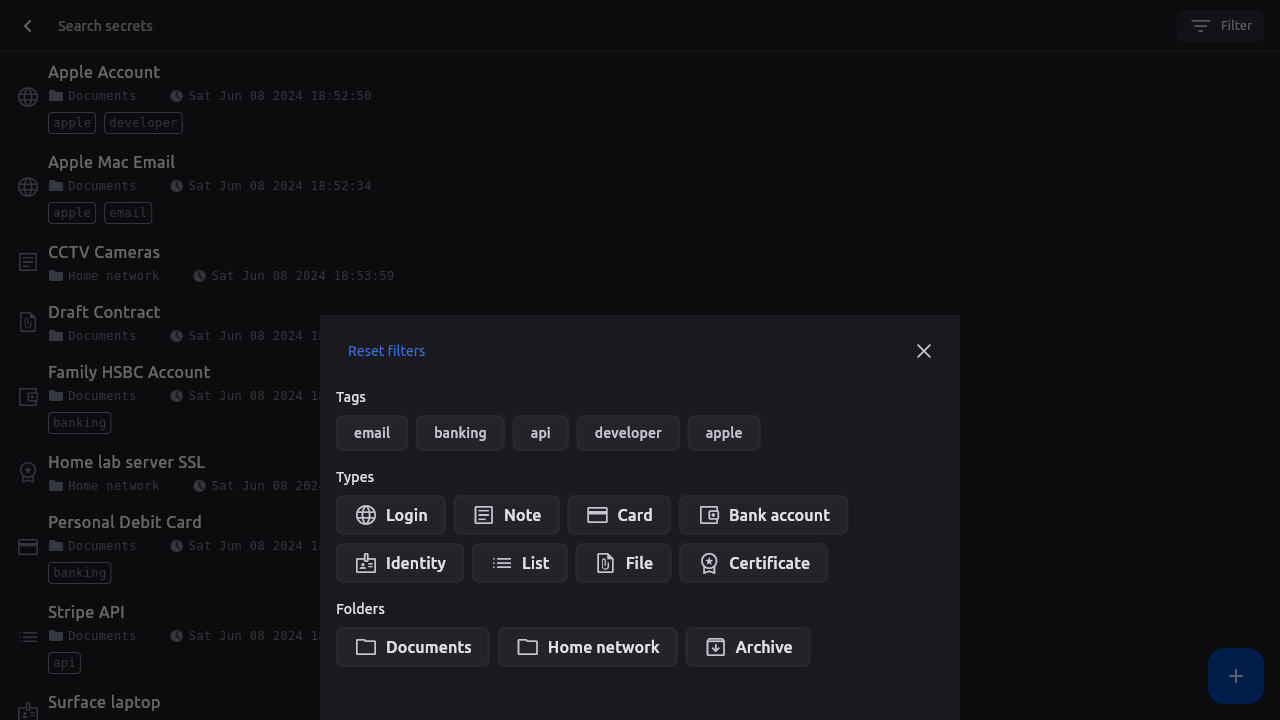Open the Filter button at top right

click(x=1220, y=26)
